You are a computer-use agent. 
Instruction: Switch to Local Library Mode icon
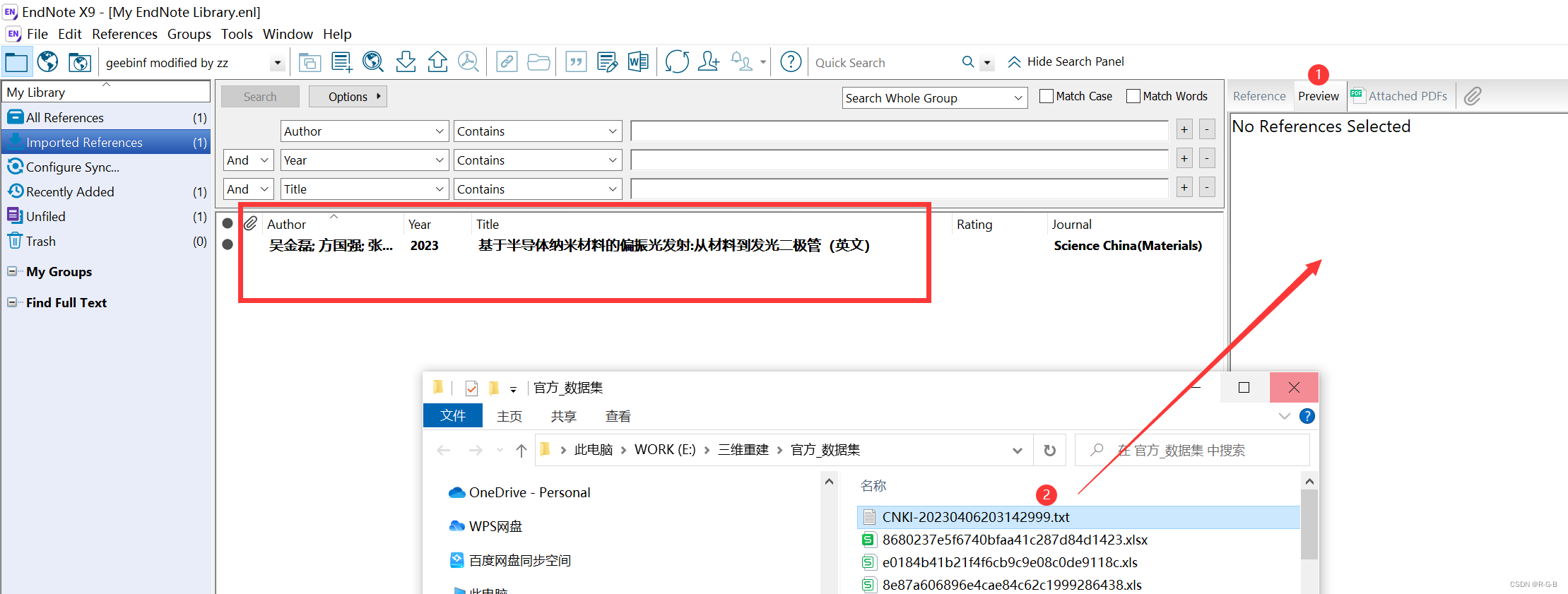coord(16,62)
